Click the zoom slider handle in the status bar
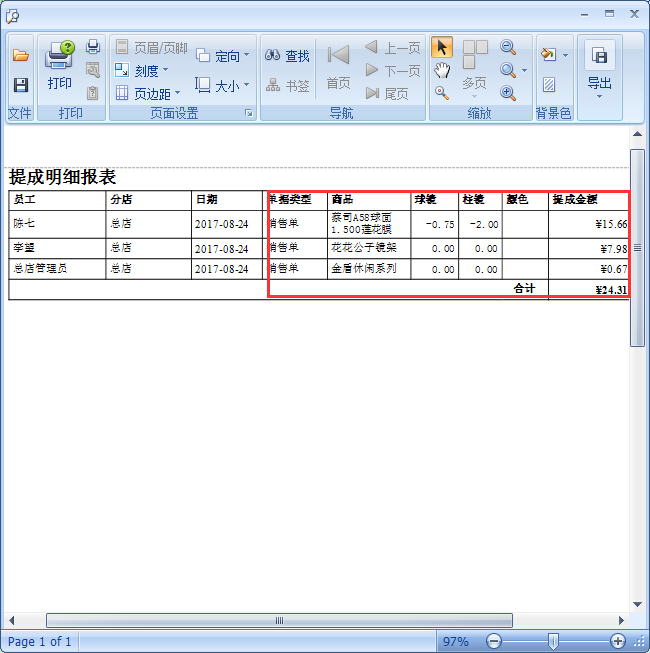The image size is (650, 653). coord(553,641)
